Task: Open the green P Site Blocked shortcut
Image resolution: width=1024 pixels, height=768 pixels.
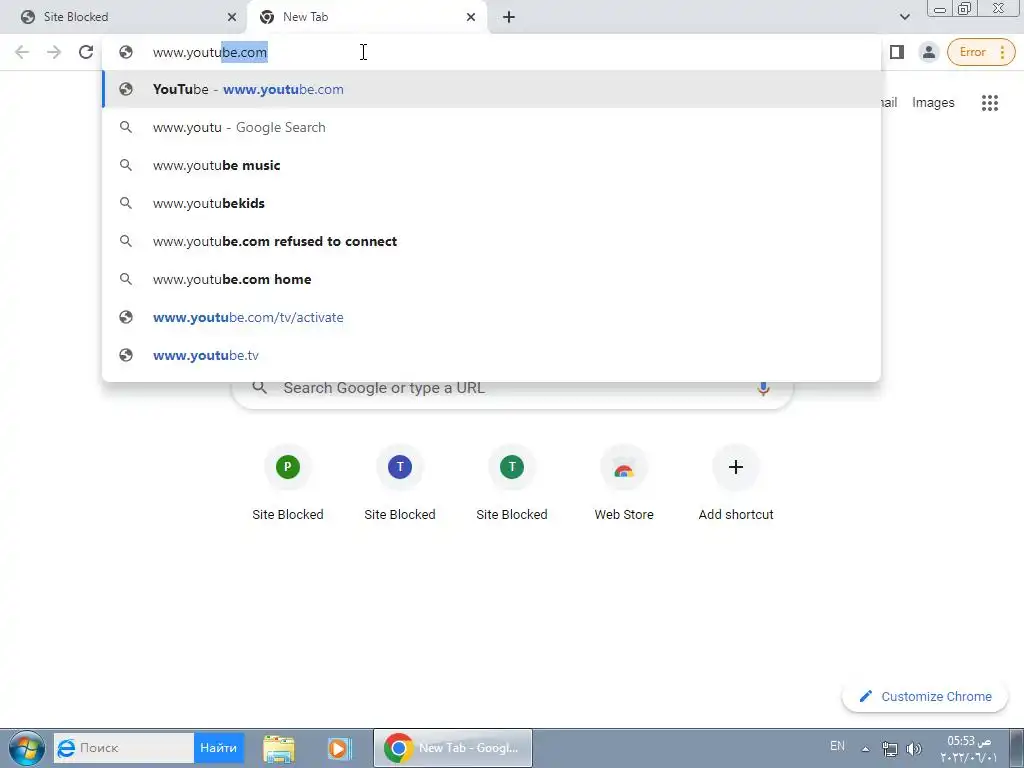Action: [288, 483]
